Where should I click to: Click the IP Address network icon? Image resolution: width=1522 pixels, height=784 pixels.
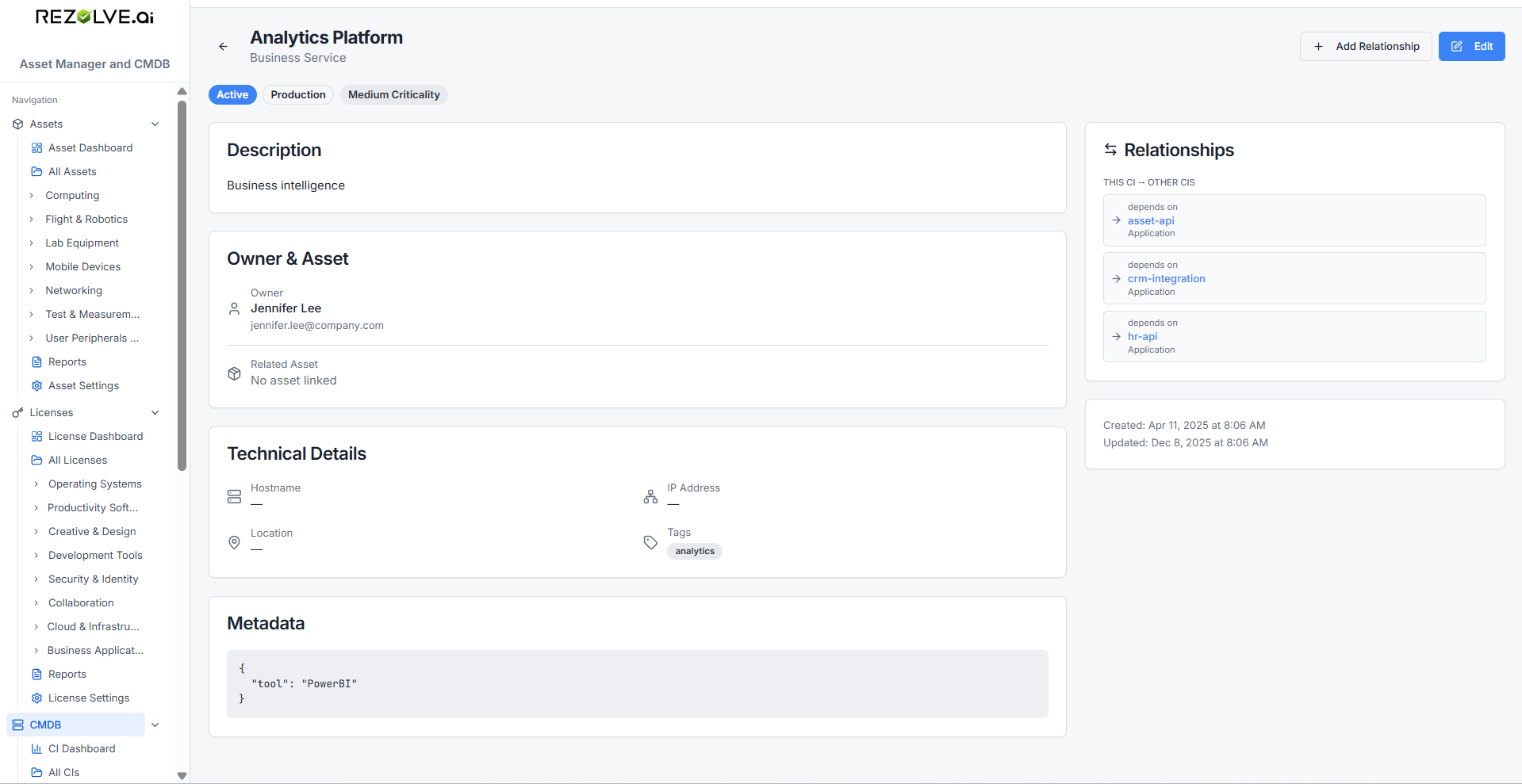click(650, 497)
